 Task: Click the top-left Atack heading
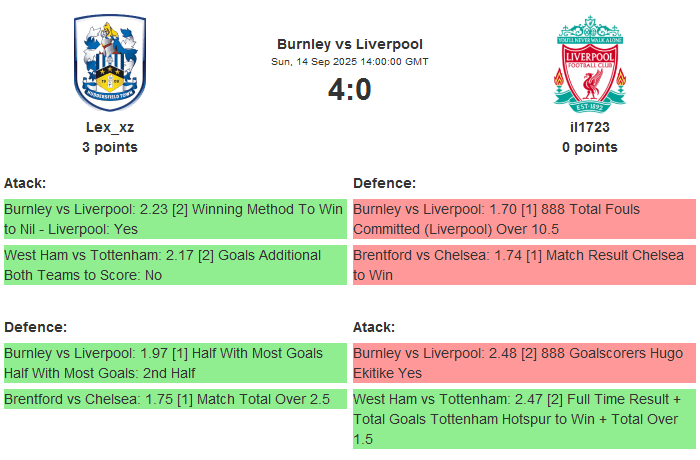[25, 183]
